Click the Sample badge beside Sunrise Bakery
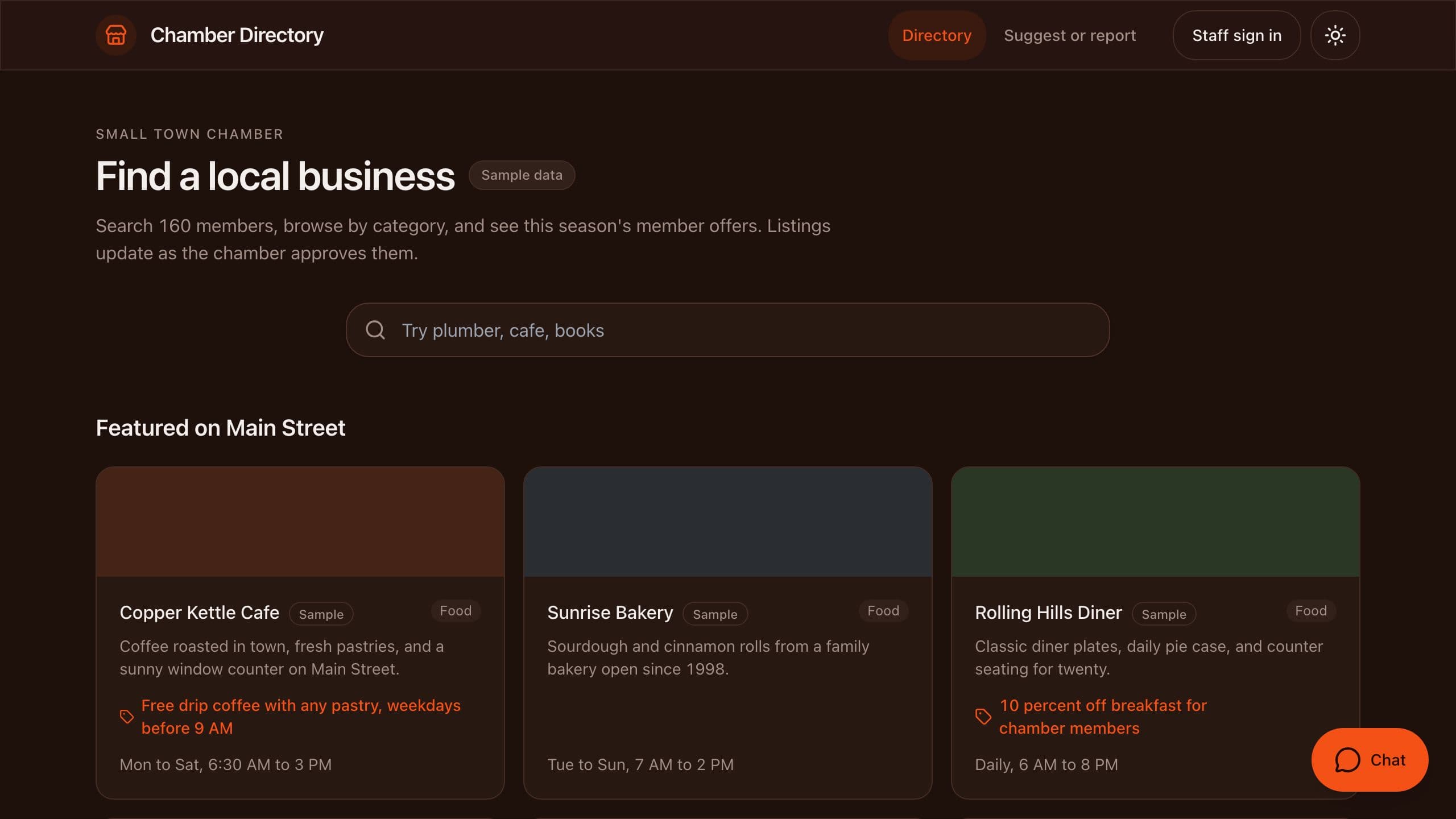Viewport: 1456px width, 819px height. pyautogui.click(x=715, y=614)
